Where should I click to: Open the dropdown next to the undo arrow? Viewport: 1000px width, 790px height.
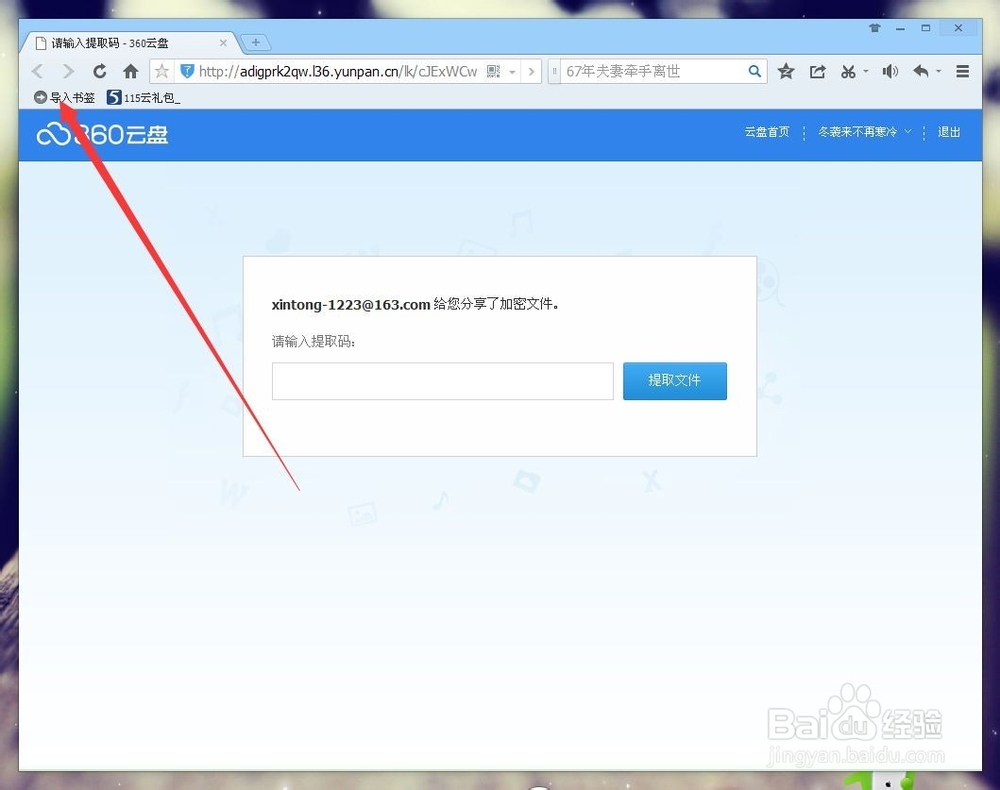click(938, 71)
